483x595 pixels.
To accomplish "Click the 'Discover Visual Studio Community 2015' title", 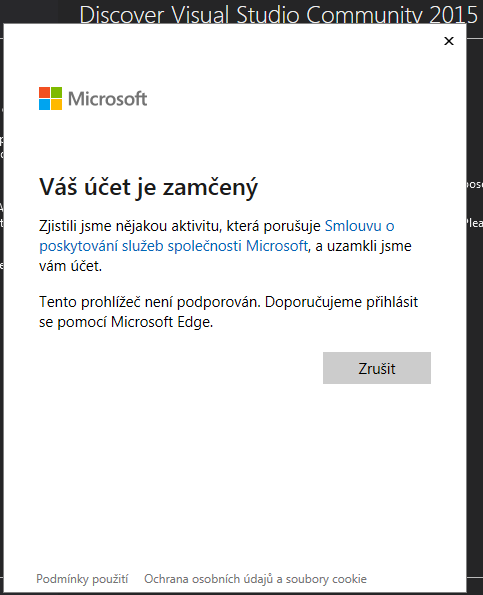I will [x=278, y=14].
